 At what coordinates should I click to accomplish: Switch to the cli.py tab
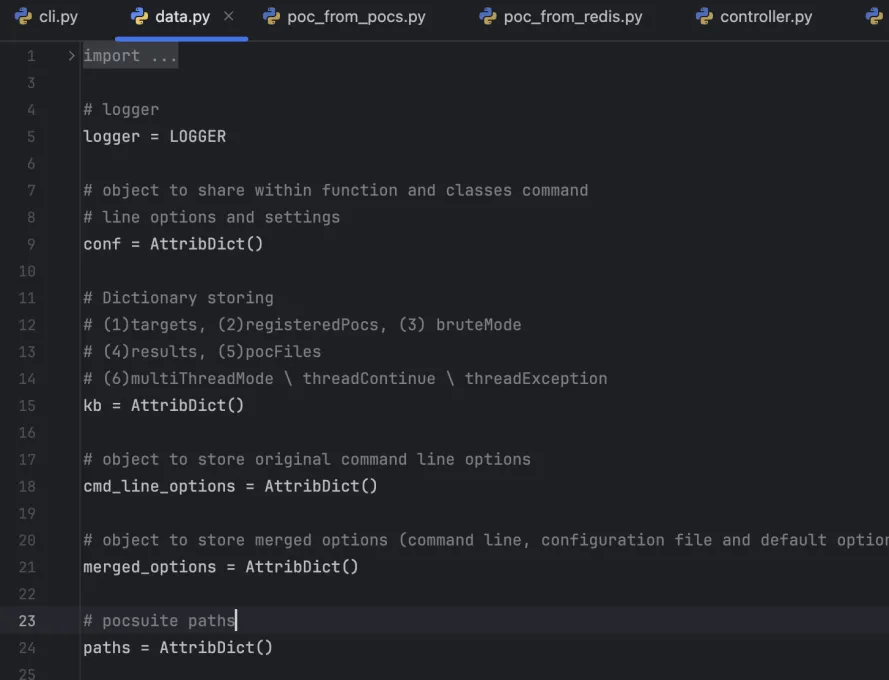(58, 17)
